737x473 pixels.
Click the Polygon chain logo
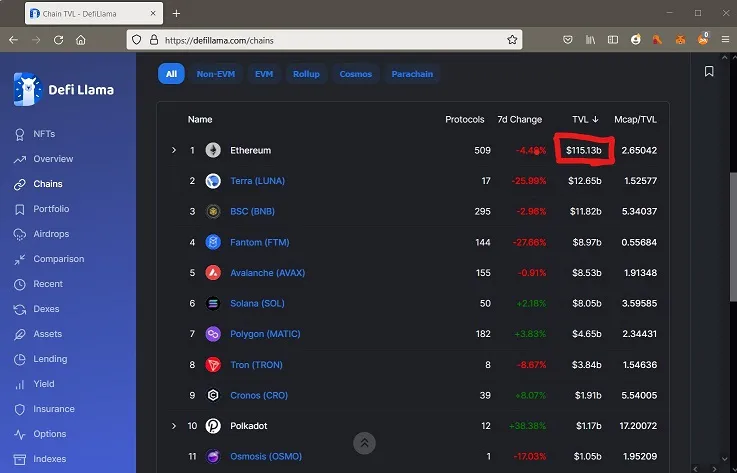pyautogui.click(x=213, y=334)
